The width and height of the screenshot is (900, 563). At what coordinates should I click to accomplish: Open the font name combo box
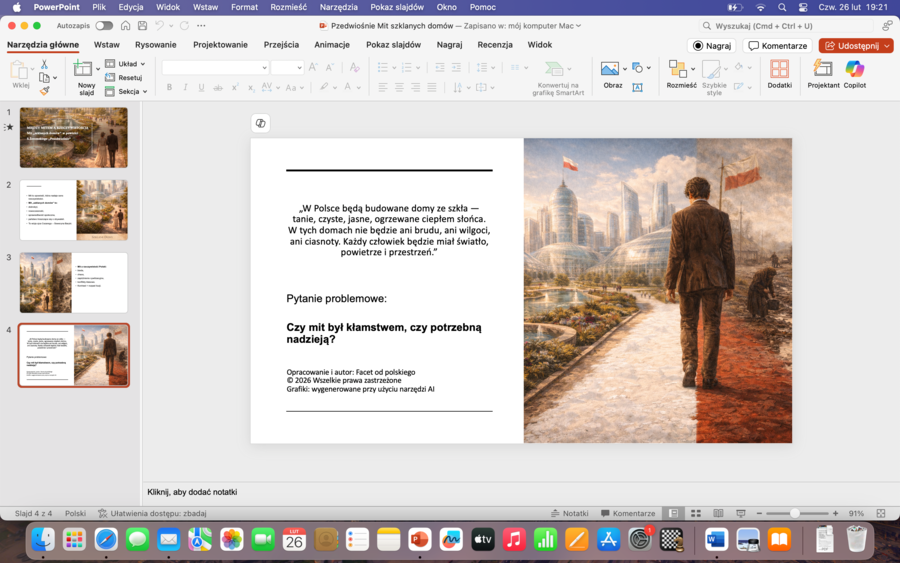coord(214,67)
